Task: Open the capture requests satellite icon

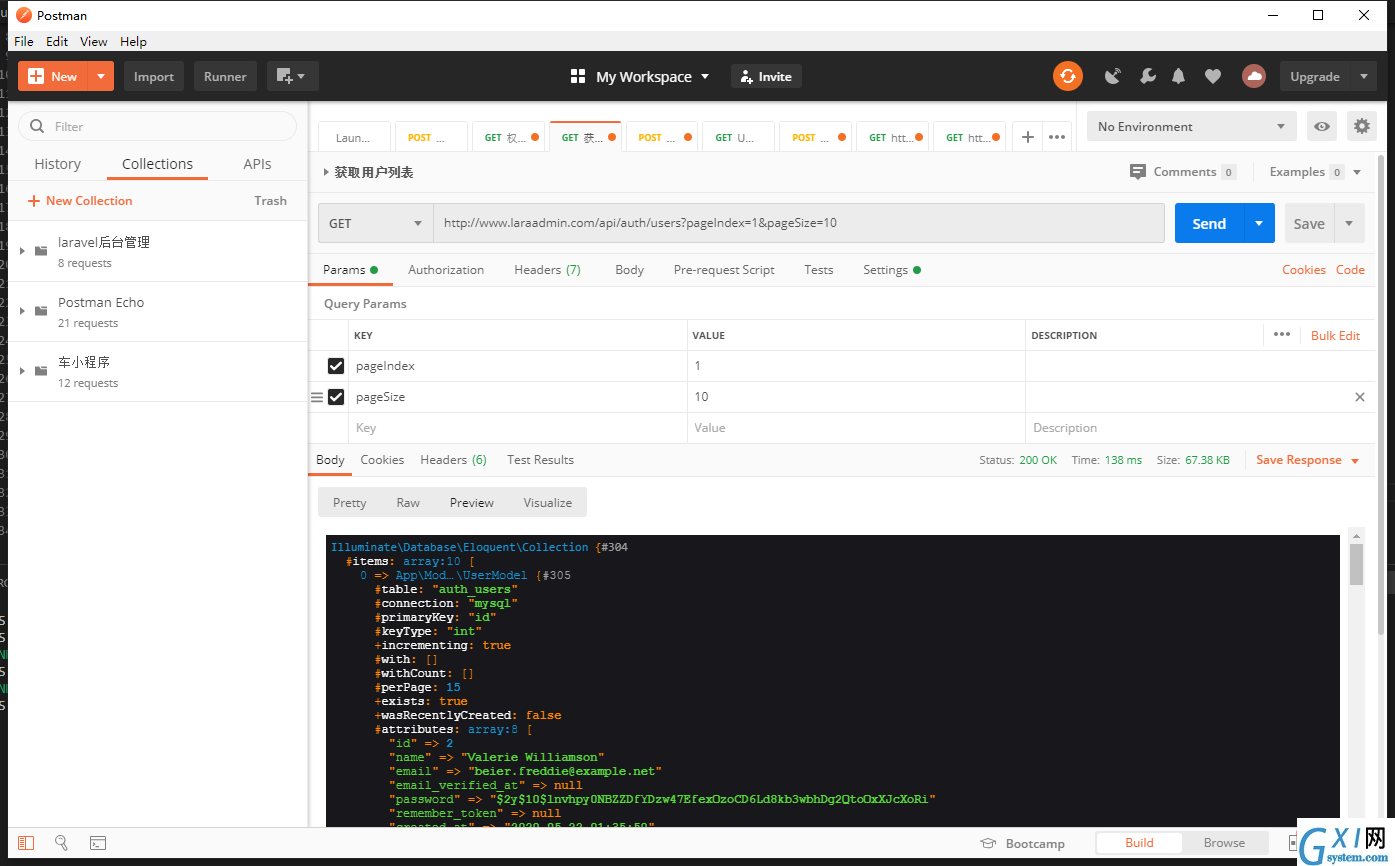Action: tap(1113, 76)
